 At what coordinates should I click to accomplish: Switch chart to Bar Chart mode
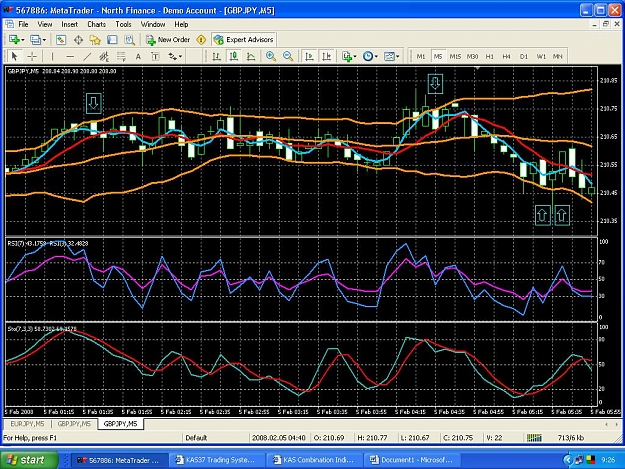tap(216, 56)
